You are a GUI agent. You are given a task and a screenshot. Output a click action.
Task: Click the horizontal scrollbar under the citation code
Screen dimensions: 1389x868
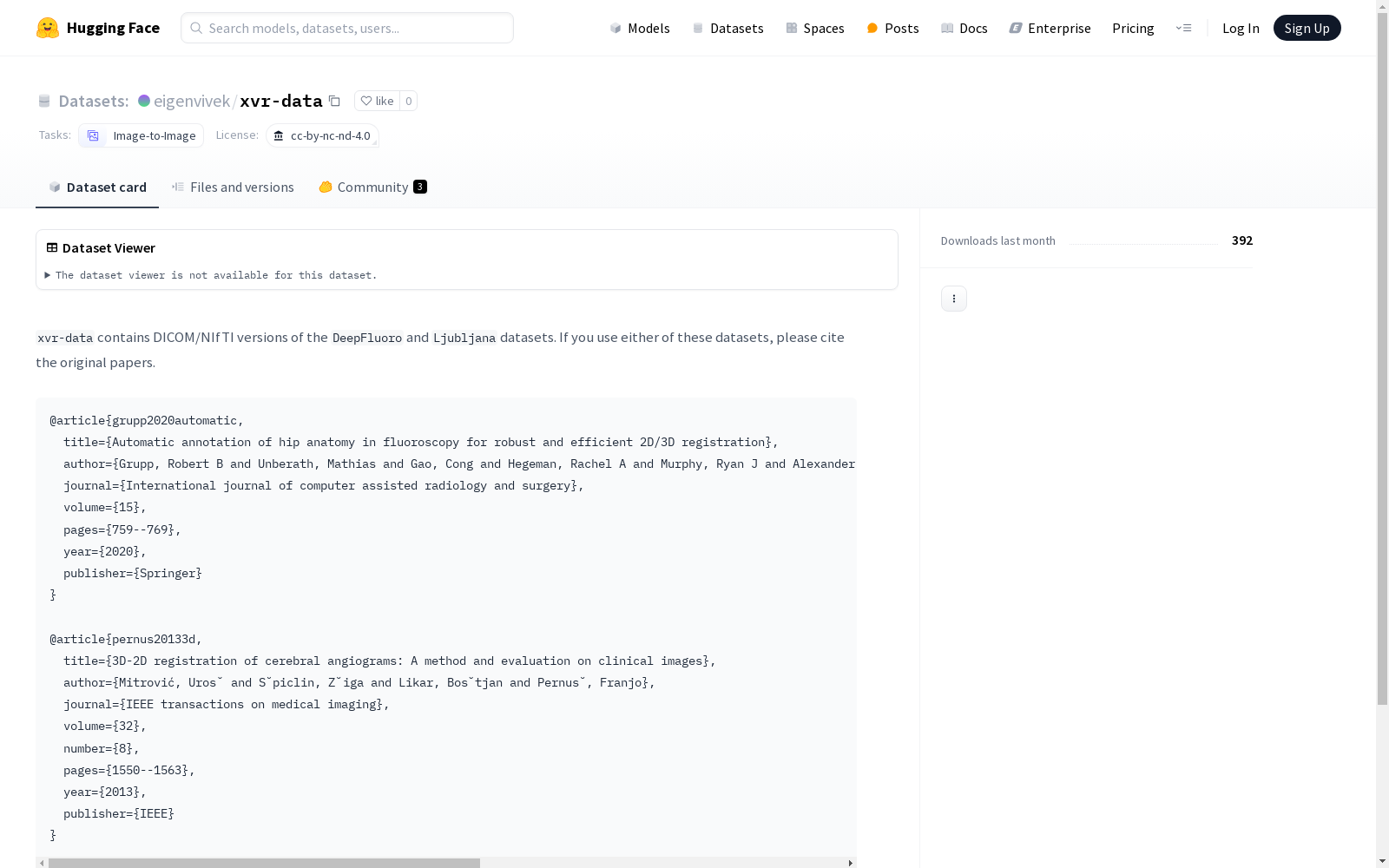264,863
